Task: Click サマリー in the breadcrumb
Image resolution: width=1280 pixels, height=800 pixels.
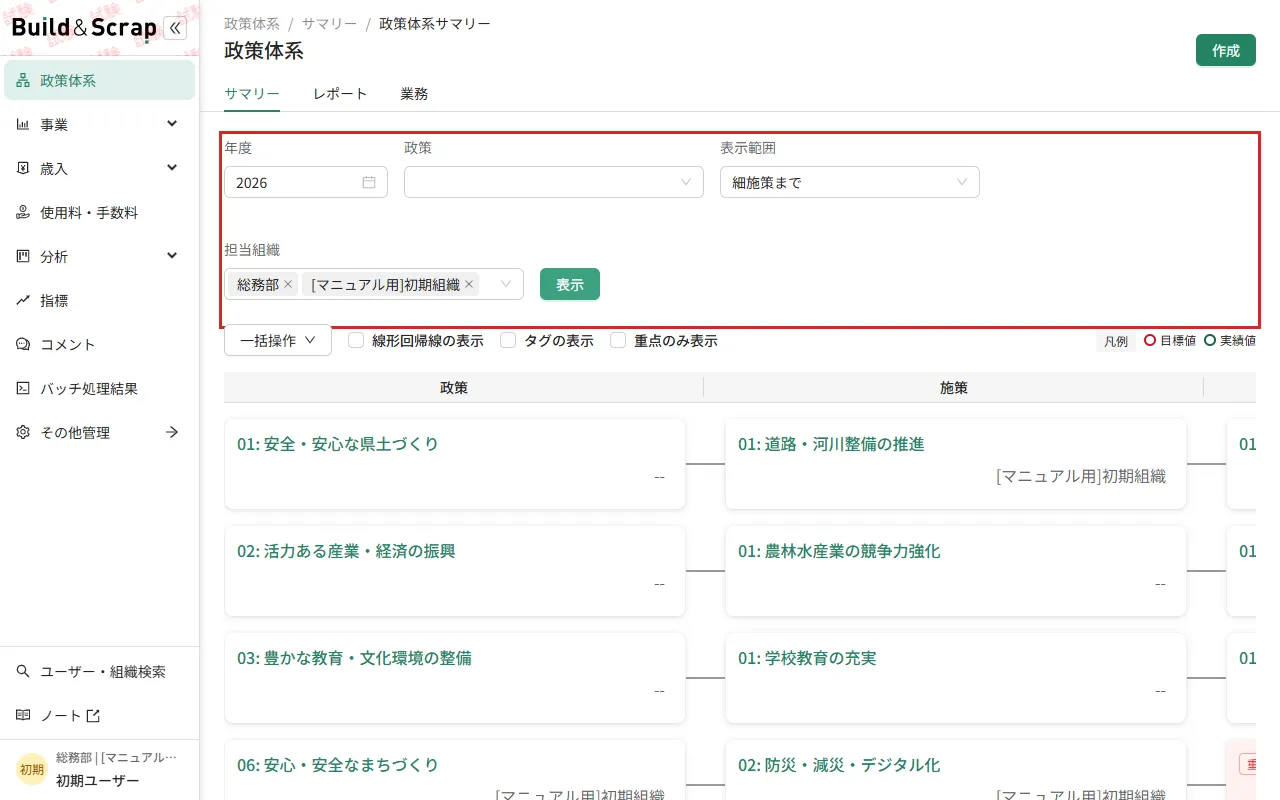Action: click(329, 23)
